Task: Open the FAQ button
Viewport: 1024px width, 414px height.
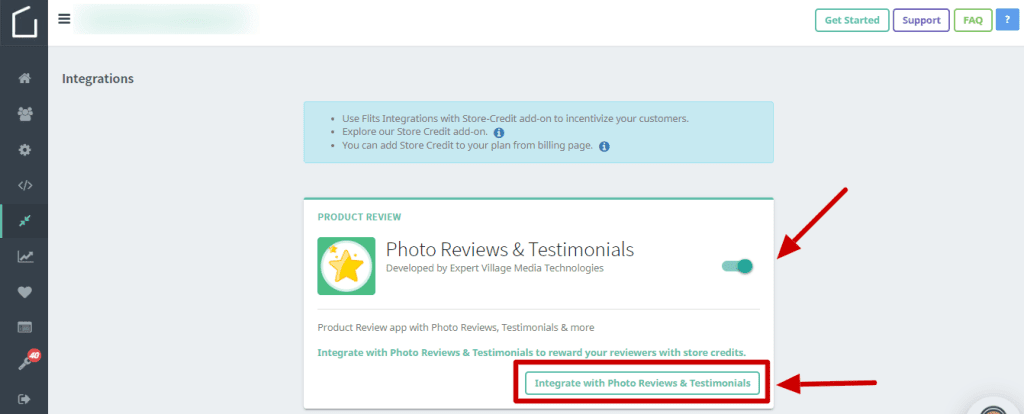Action: tap(972, 20)
